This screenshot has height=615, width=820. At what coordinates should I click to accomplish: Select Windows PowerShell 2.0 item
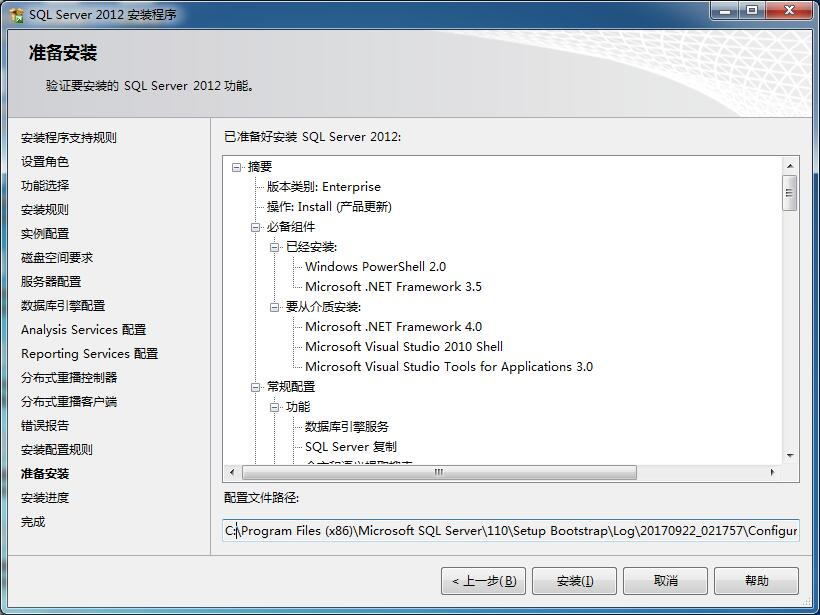[x=375, y=267]
